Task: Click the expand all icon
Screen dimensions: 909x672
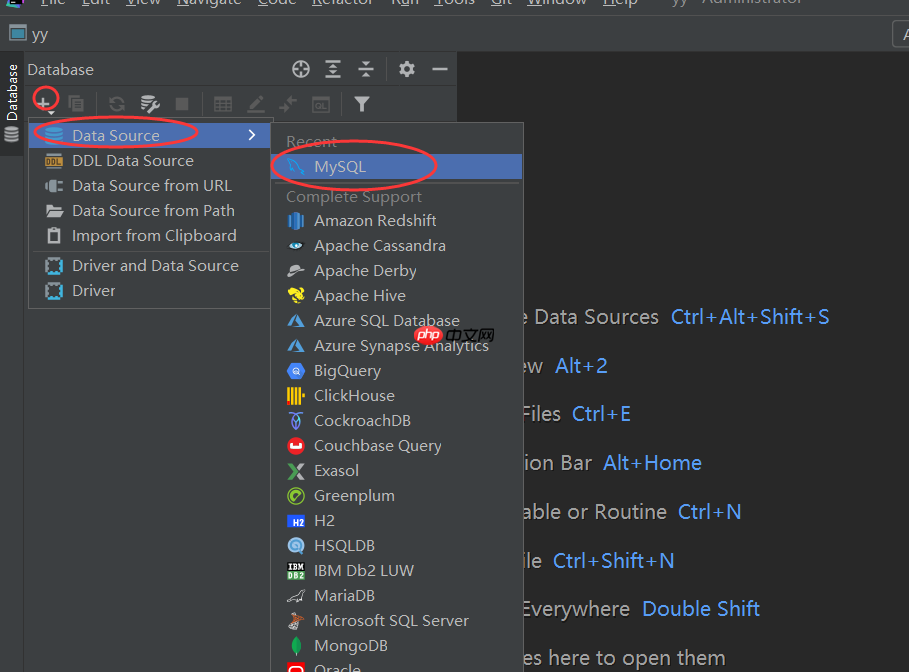Action: click(333, 69)
